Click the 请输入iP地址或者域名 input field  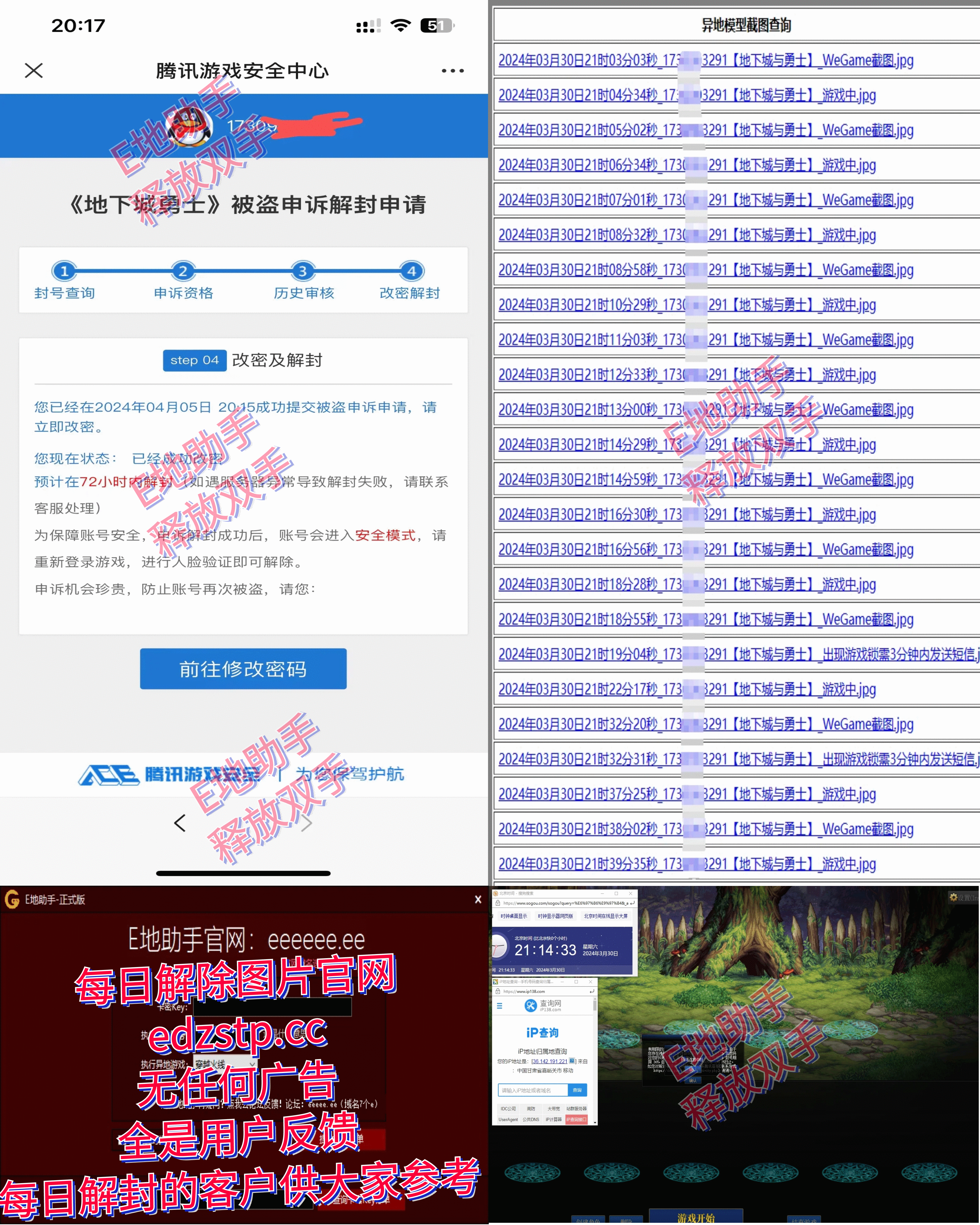coord(533,1090)
